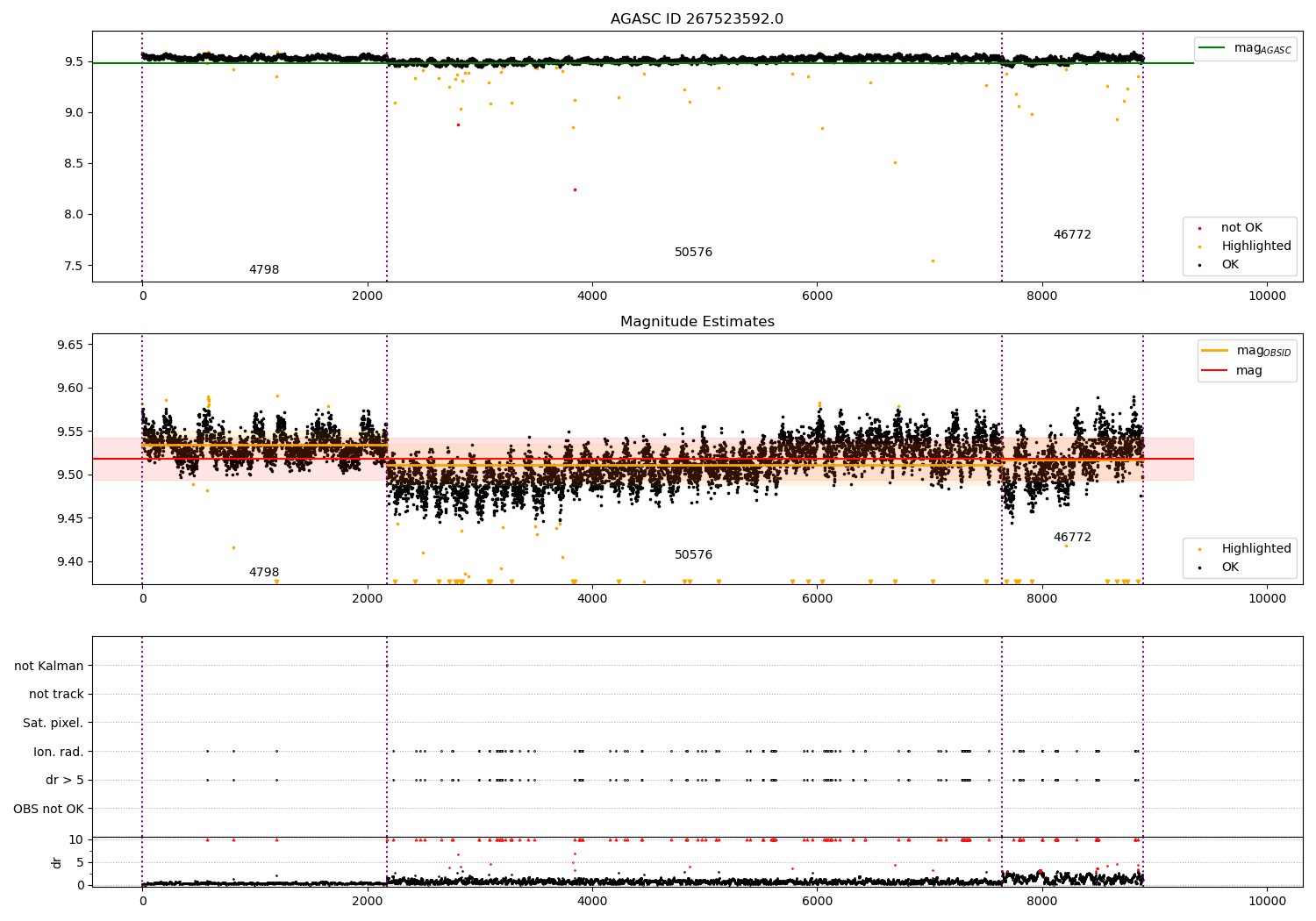Click the '10000' x-tick under the bottom panel

coord(1267,902)
